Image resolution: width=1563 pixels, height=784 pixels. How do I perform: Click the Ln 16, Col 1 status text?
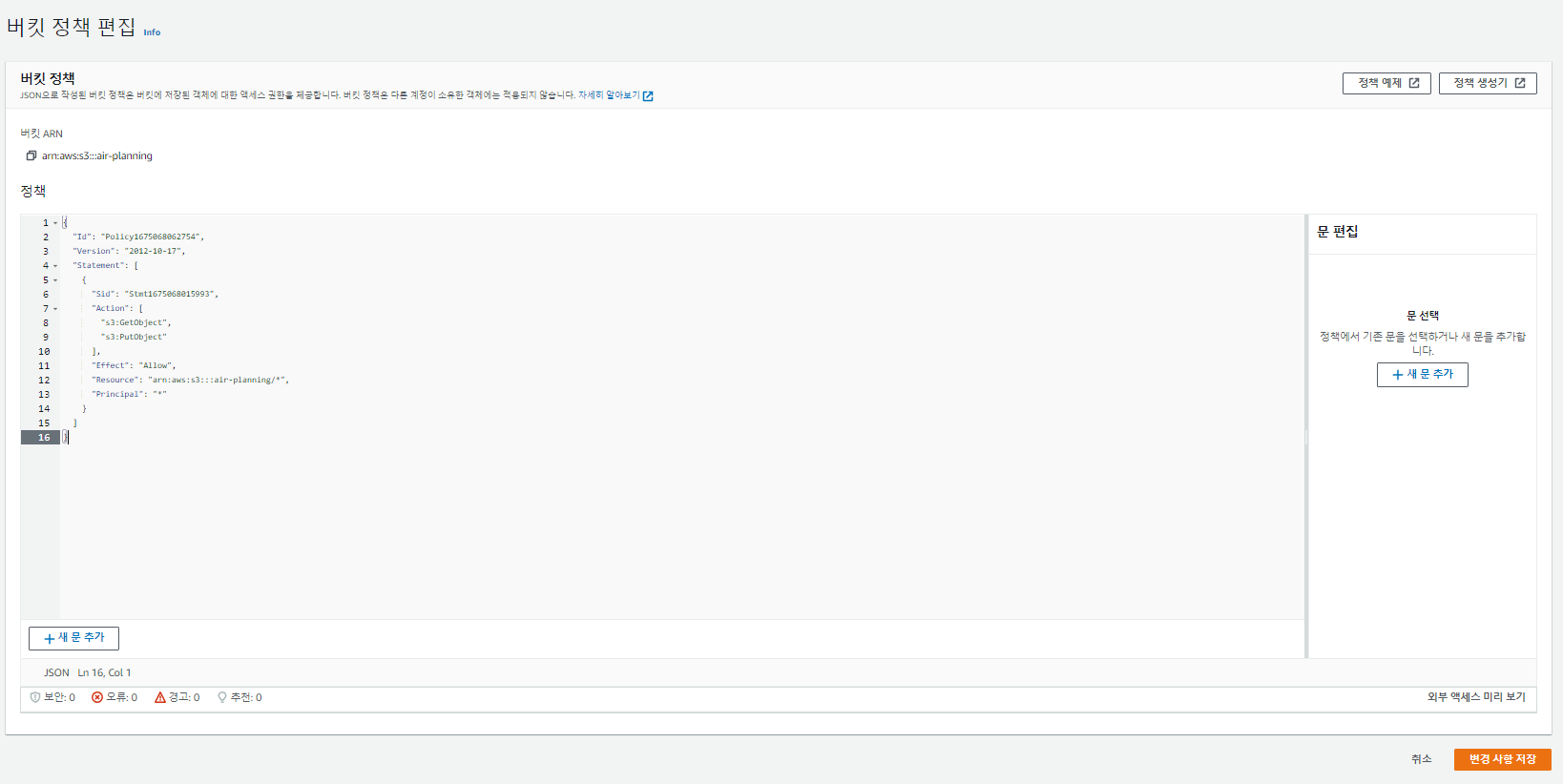[104, 672]
